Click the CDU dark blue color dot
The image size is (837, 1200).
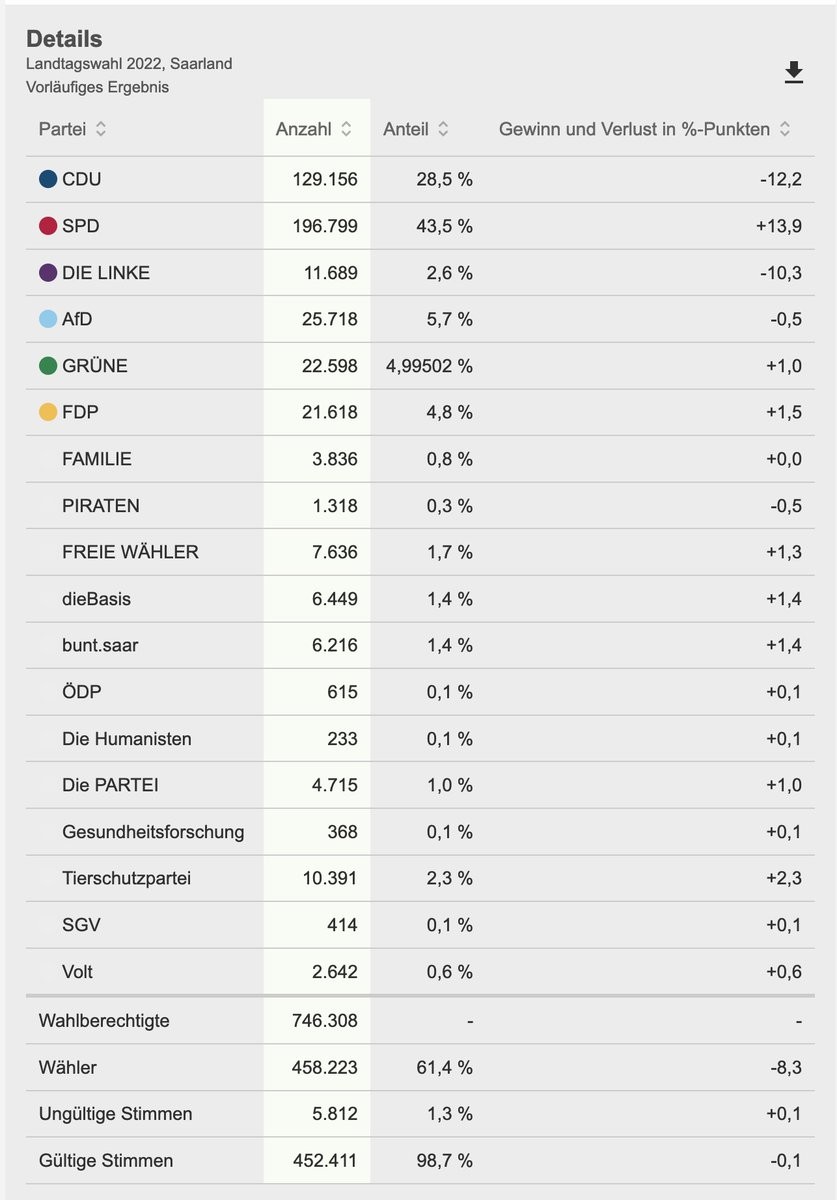pos(48,180)
